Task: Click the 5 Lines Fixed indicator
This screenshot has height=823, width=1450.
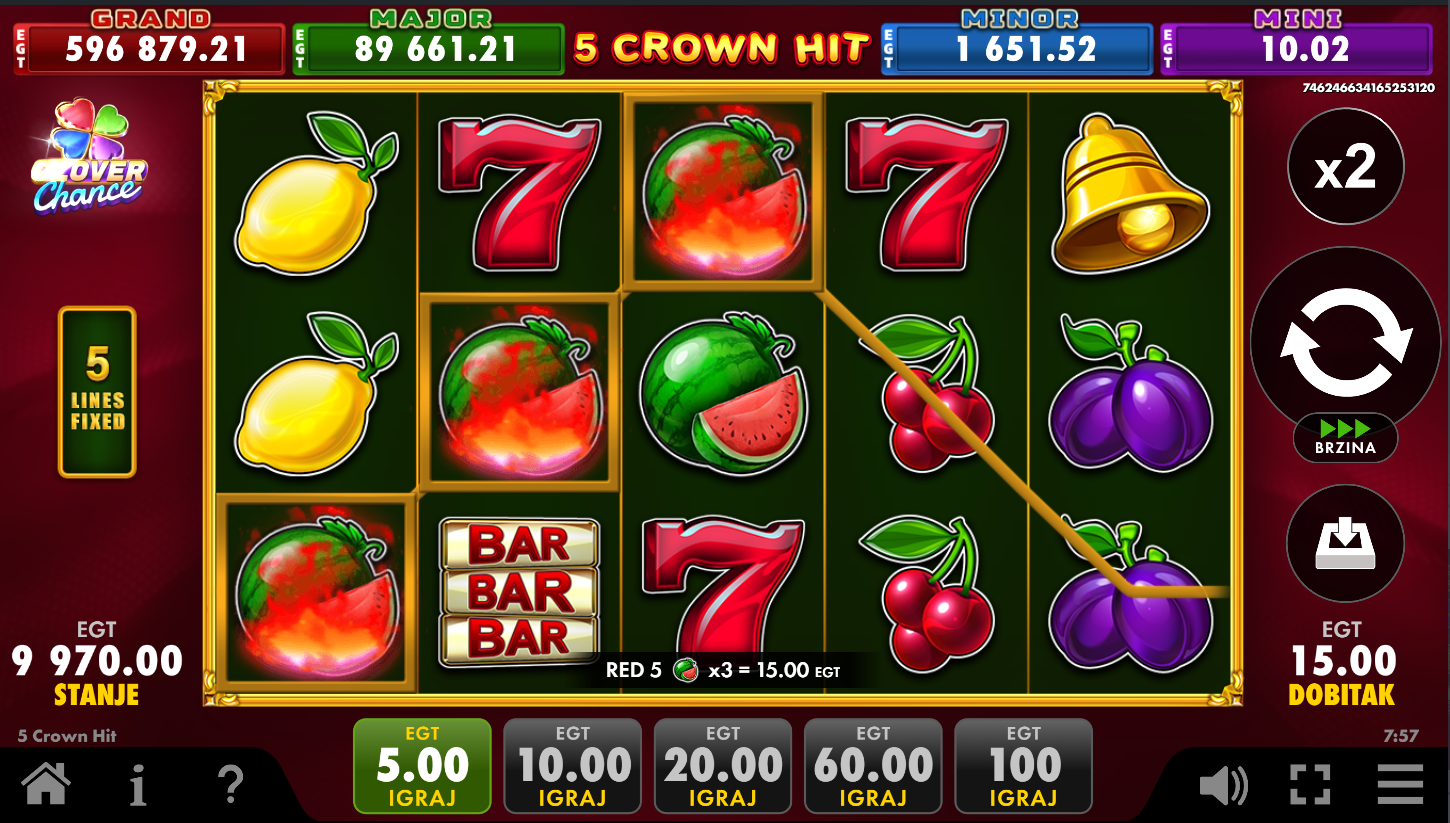Action: (x=97, y=392)
